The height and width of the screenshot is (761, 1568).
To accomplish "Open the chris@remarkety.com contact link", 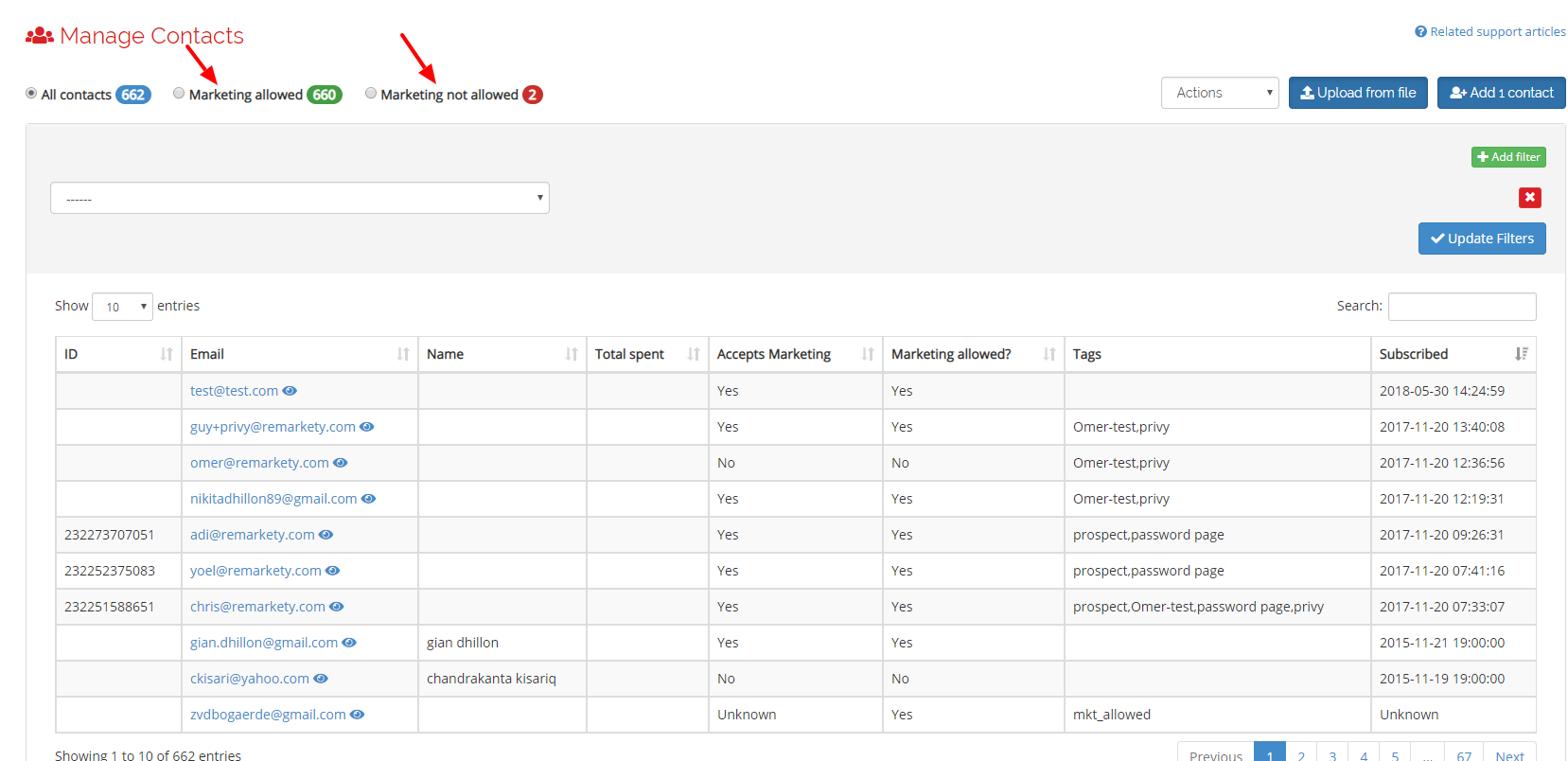I will [x=257, y=607].
